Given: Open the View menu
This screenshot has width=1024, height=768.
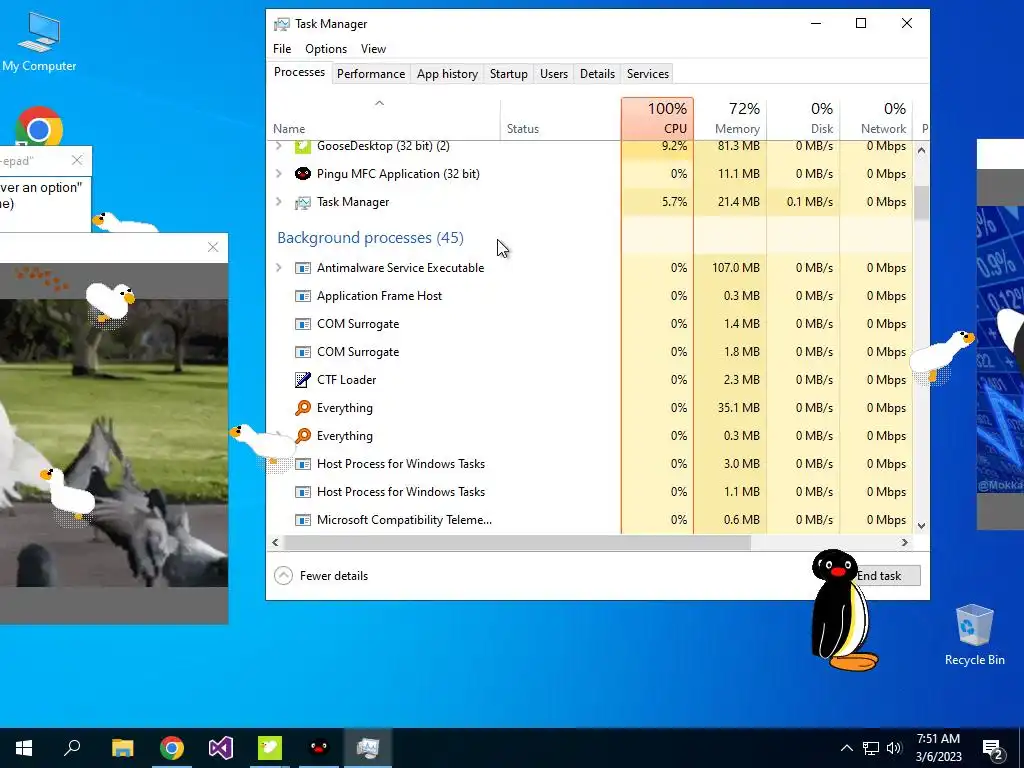Looking at the screenshot, I should 373,49.
